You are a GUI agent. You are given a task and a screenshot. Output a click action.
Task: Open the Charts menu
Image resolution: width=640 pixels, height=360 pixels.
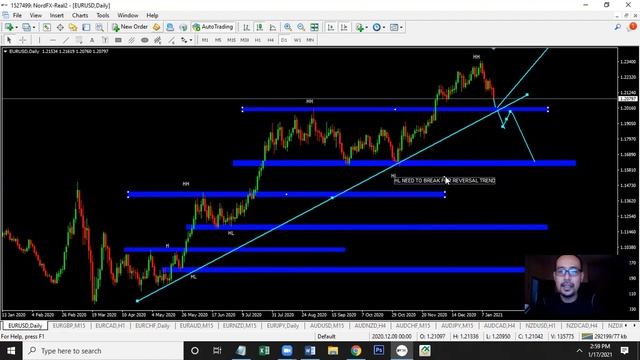[x=80, y=16]
